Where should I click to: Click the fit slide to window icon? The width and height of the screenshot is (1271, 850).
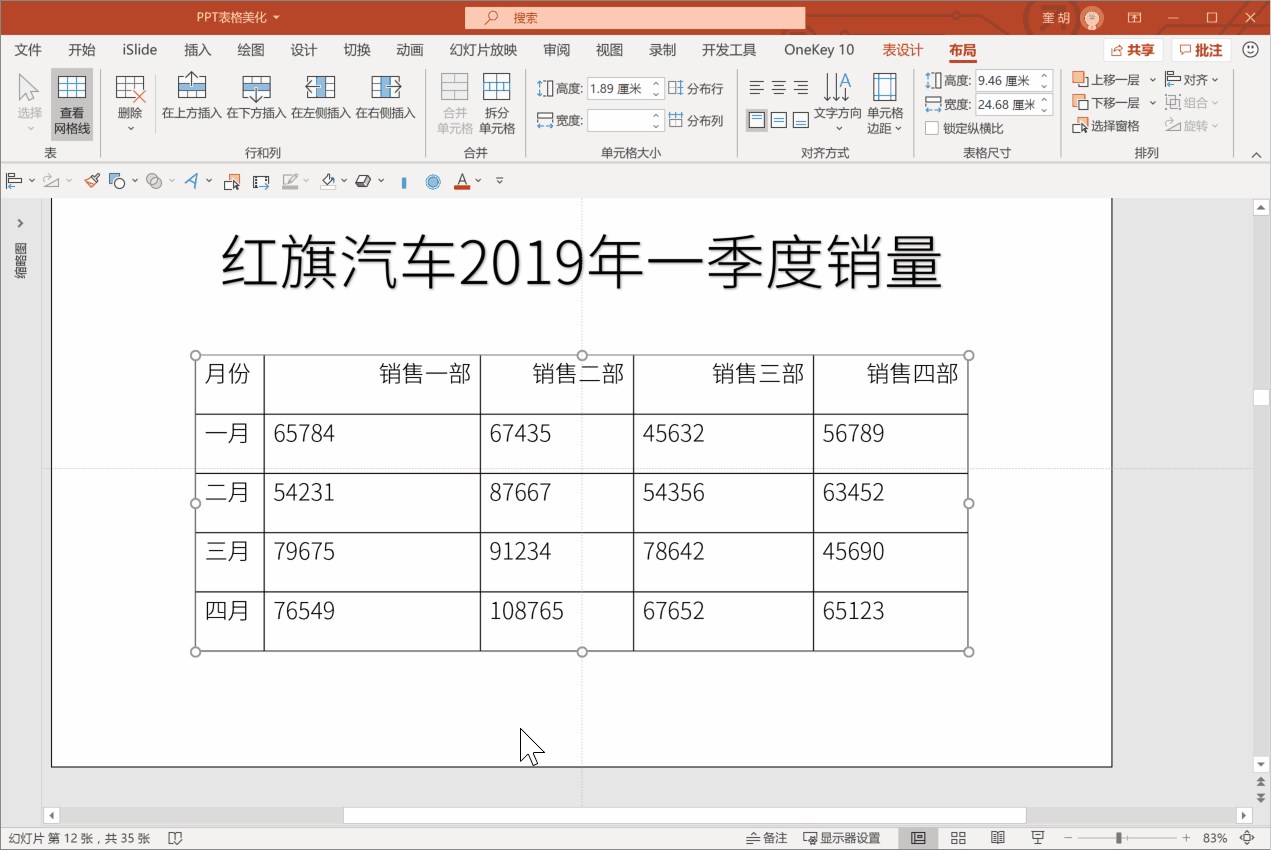[x=1247, y=838]
